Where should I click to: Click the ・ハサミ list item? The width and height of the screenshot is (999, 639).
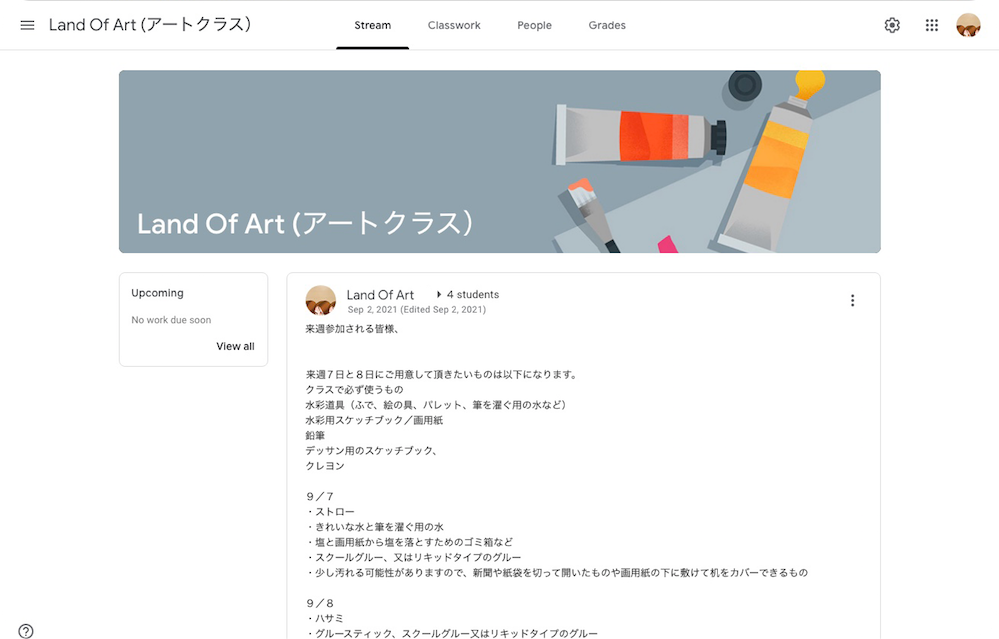coord(325,618)
